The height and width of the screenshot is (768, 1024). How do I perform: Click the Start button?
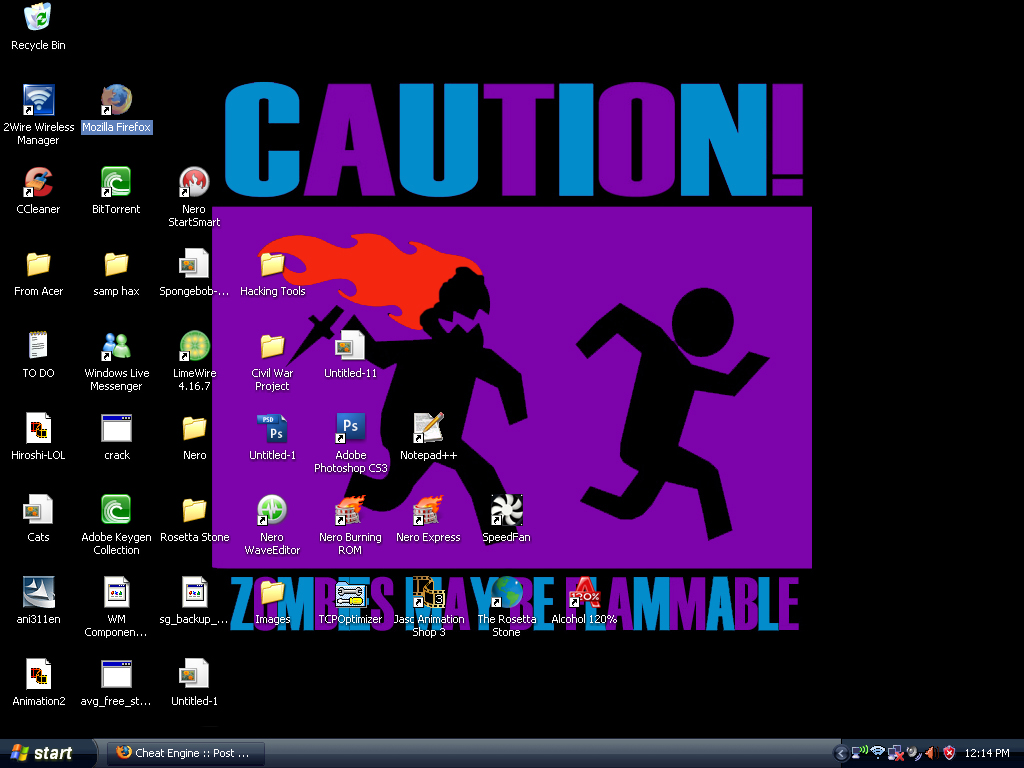point(42,753)
